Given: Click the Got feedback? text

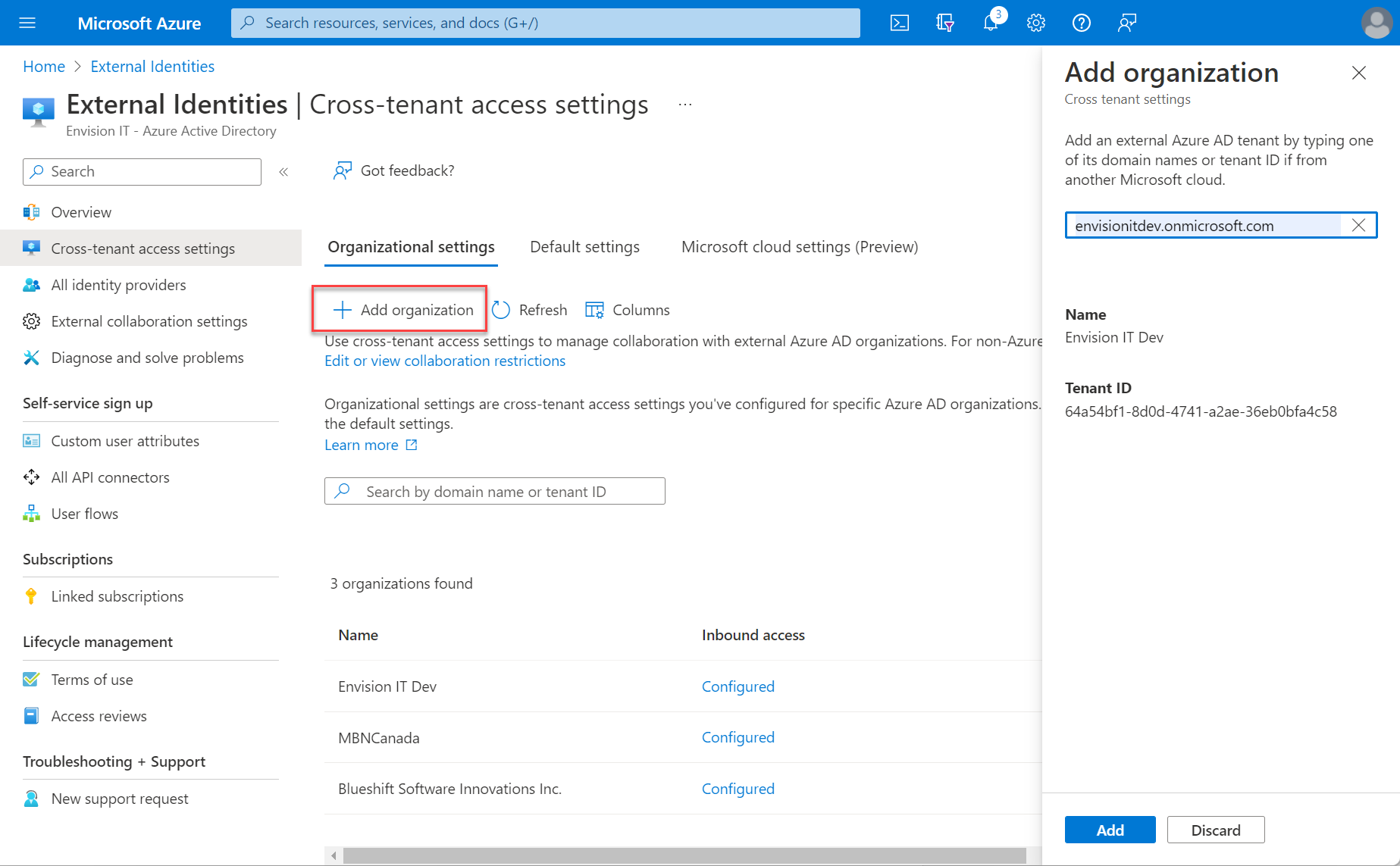Looking at the screenshot, I should click(408, 170).
